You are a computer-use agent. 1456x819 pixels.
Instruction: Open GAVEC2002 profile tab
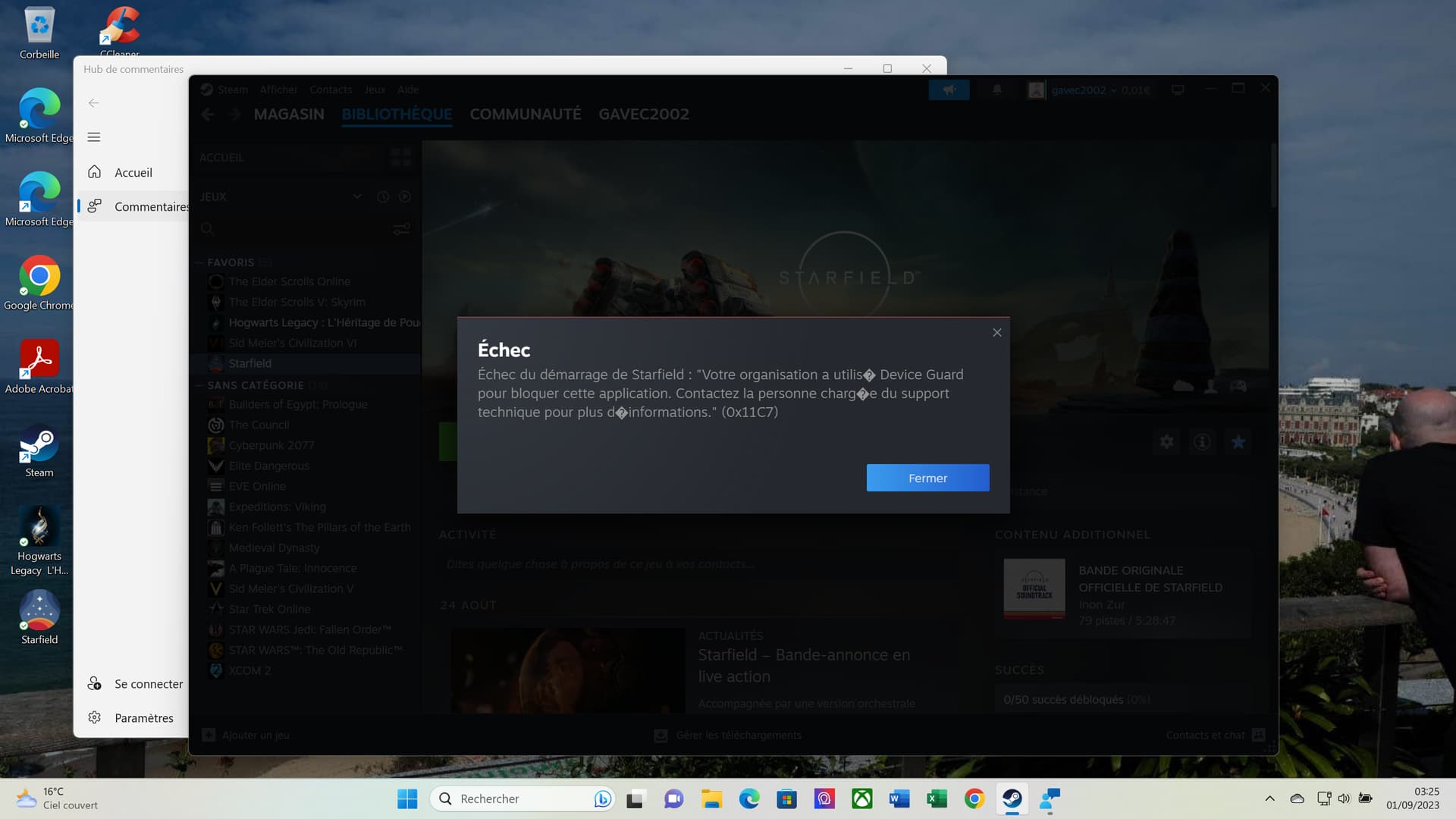click(644, 114)
